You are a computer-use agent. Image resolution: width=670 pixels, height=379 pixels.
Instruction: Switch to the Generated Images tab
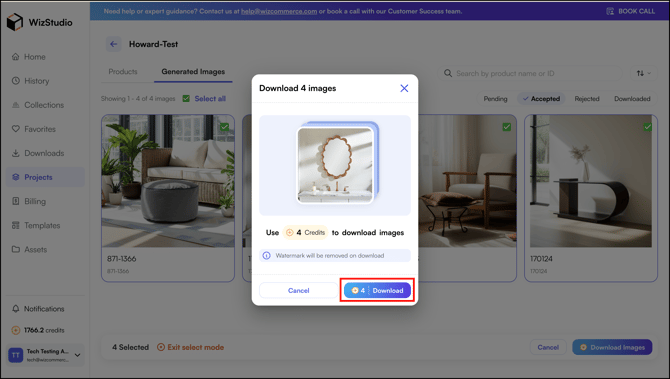[x=193, y=72]
